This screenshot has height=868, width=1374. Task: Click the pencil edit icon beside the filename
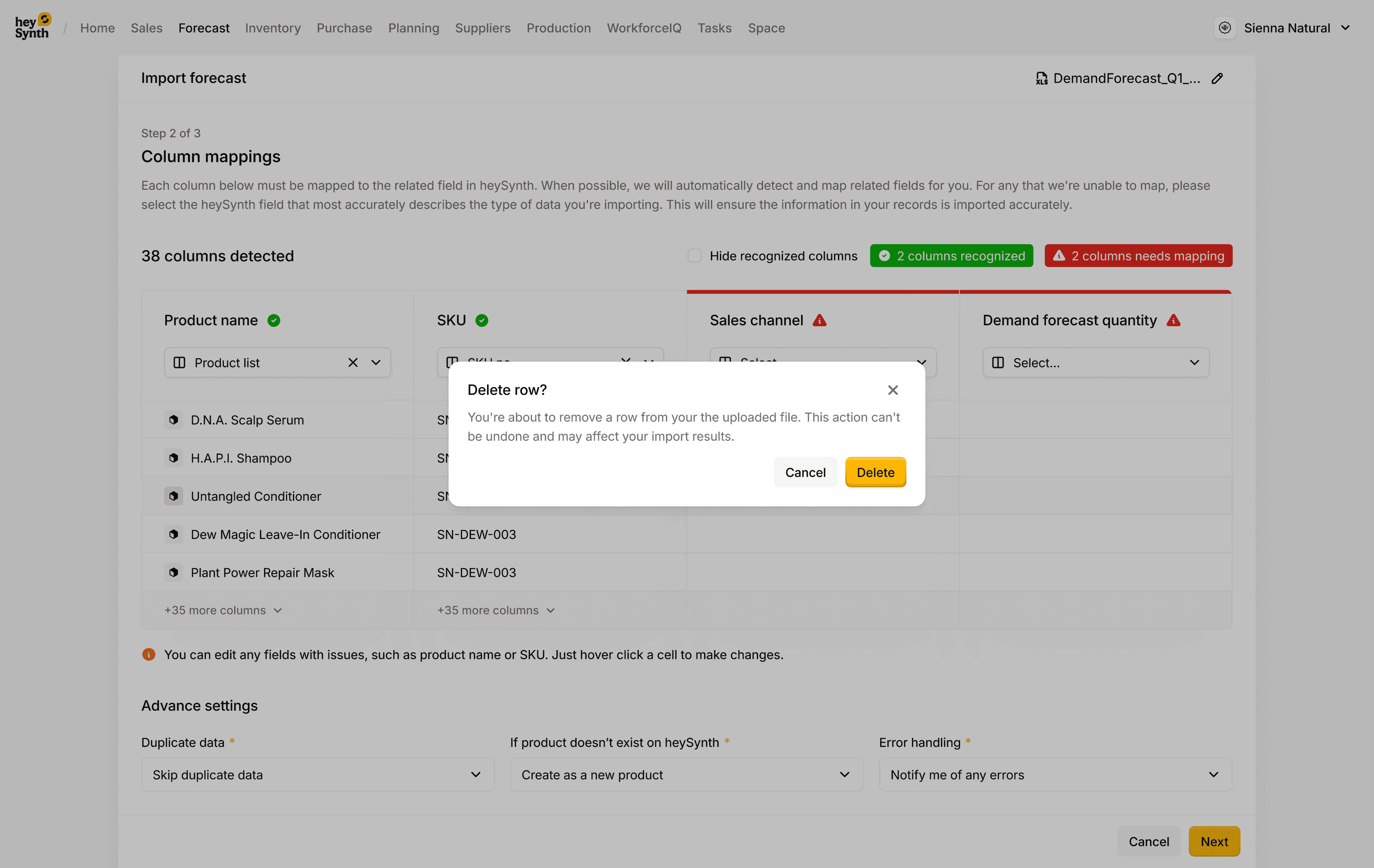[x=1217, y=78]
